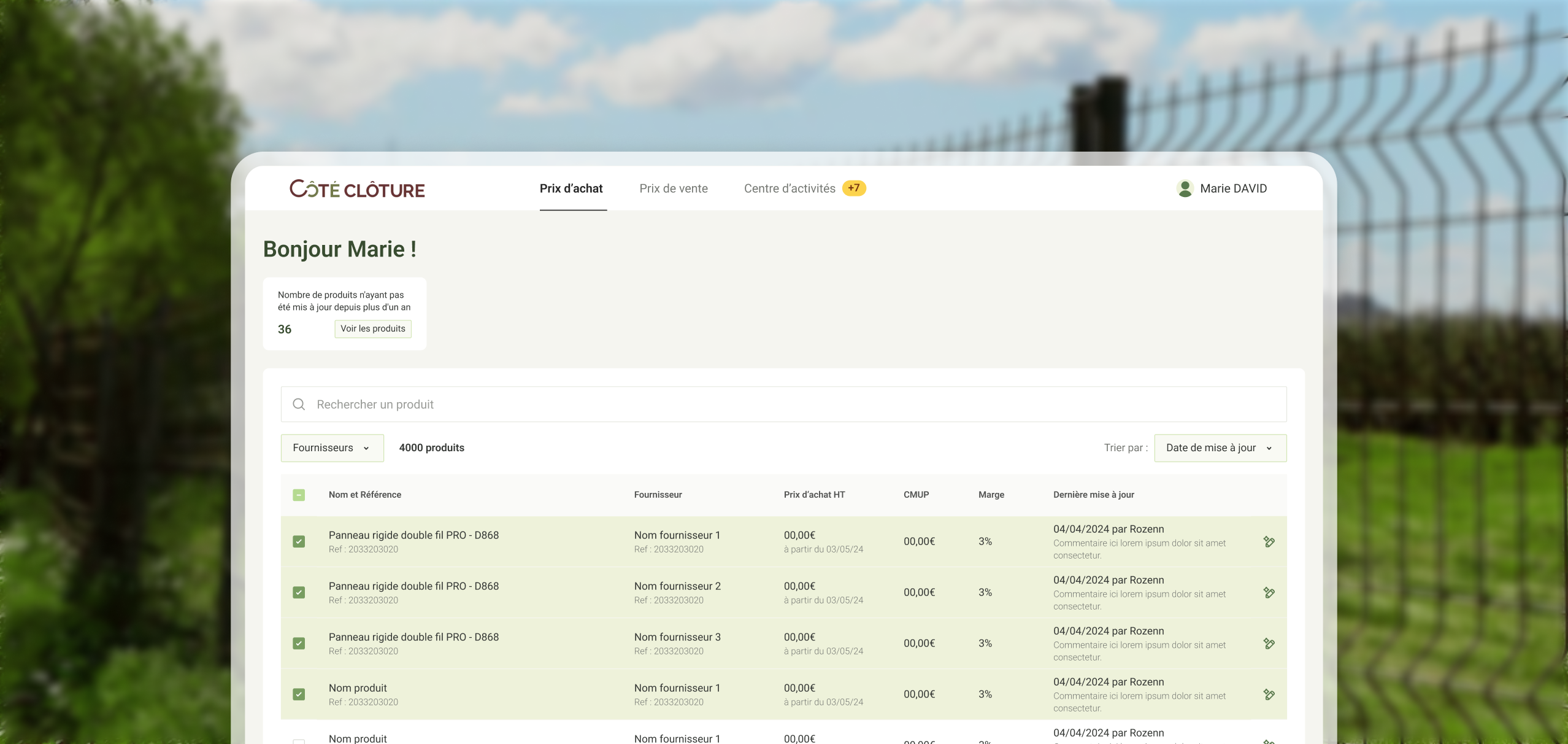Uncheck the first Panneau rigide row checkbox

(x=299, y=541)
